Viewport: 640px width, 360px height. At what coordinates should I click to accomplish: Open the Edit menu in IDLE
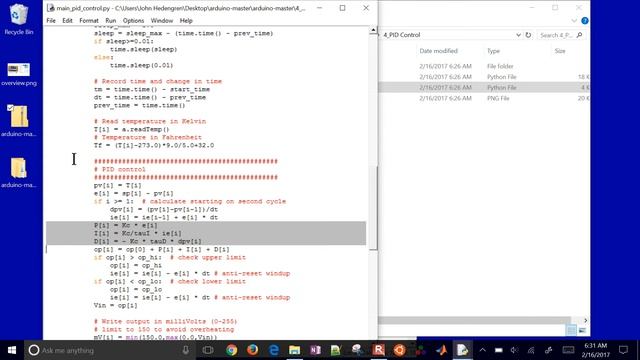[67, 20]
